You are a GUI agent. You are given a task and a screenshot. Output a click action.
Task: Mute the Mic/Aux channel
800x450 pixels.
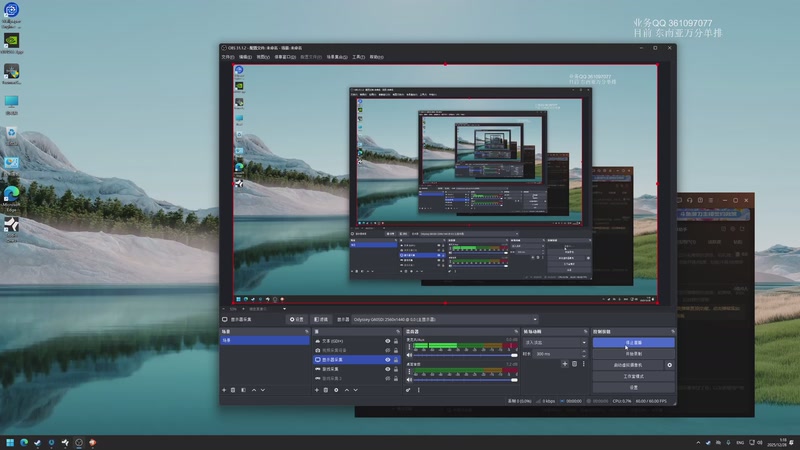(x=409, y=355)
